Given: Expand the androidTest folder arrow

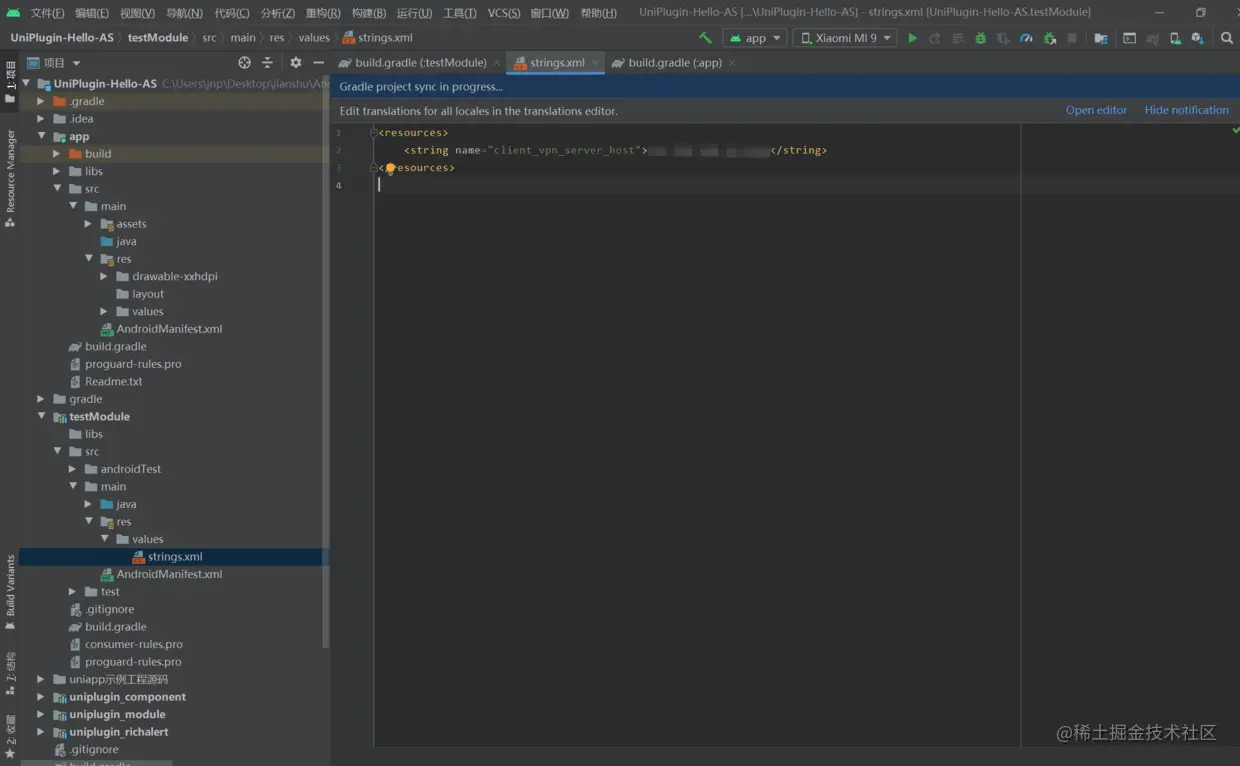Looking at the screenshot, I should [72, 469].
